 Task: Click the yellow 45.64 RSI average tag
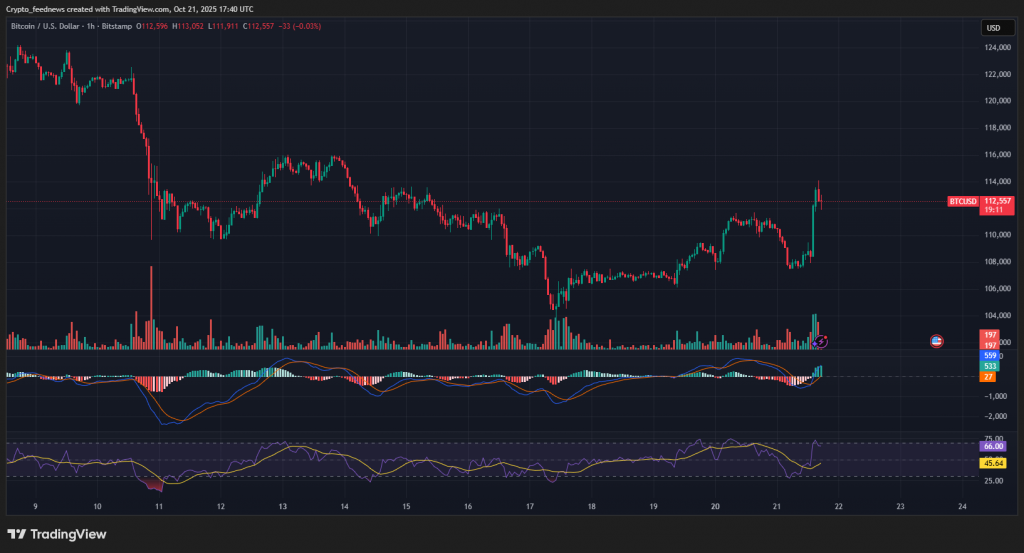coord(993,463)
